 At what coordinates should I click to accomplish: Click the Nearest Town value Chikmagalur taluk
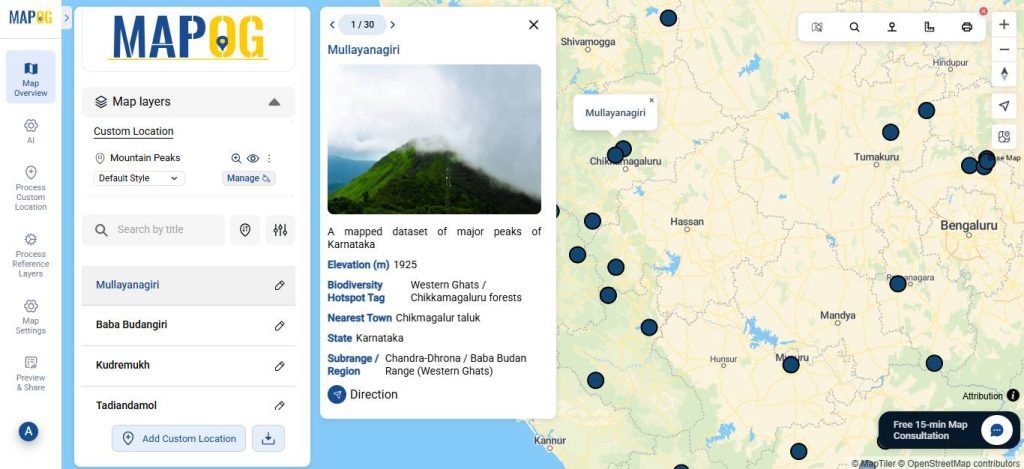(x=438, y=318)
